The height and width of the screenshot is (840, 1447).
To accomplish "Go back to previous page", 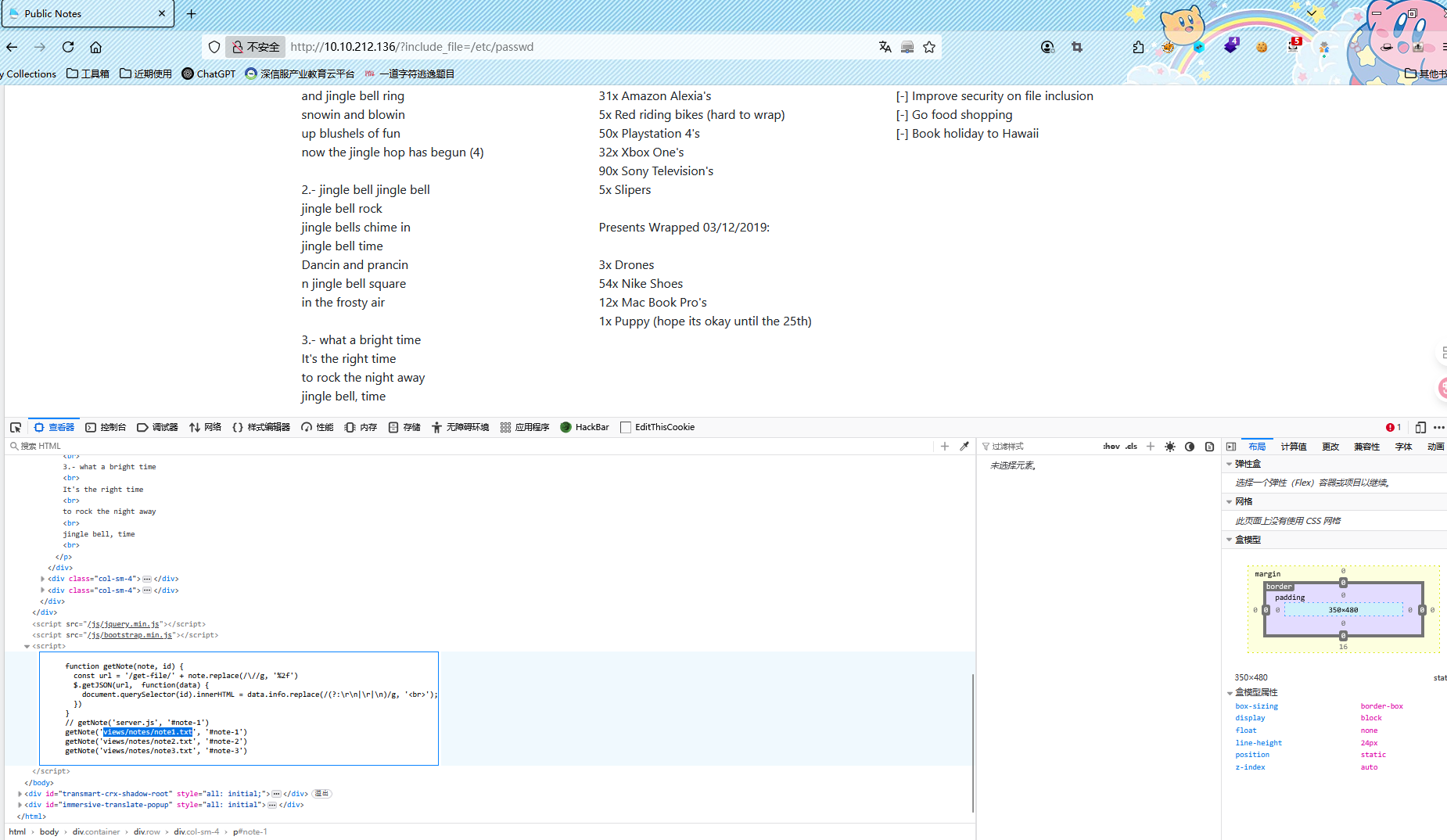I will 12,47.
